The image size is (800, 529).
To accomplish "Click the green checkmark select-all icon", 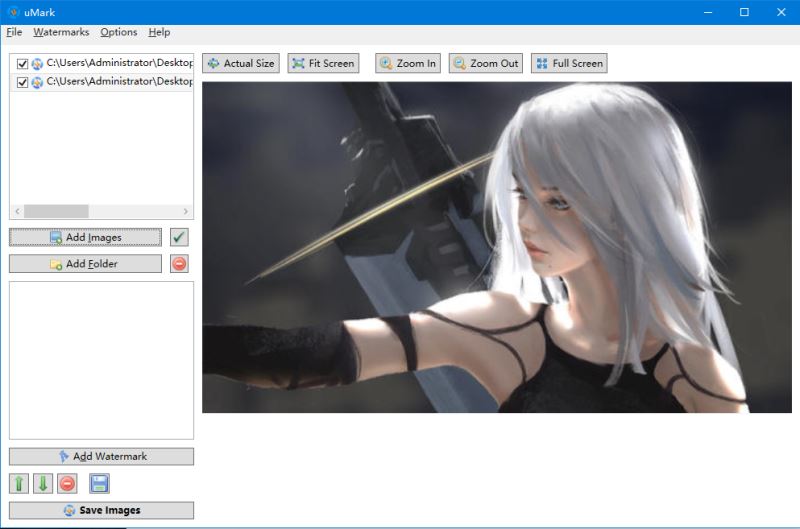I will 179,237.
